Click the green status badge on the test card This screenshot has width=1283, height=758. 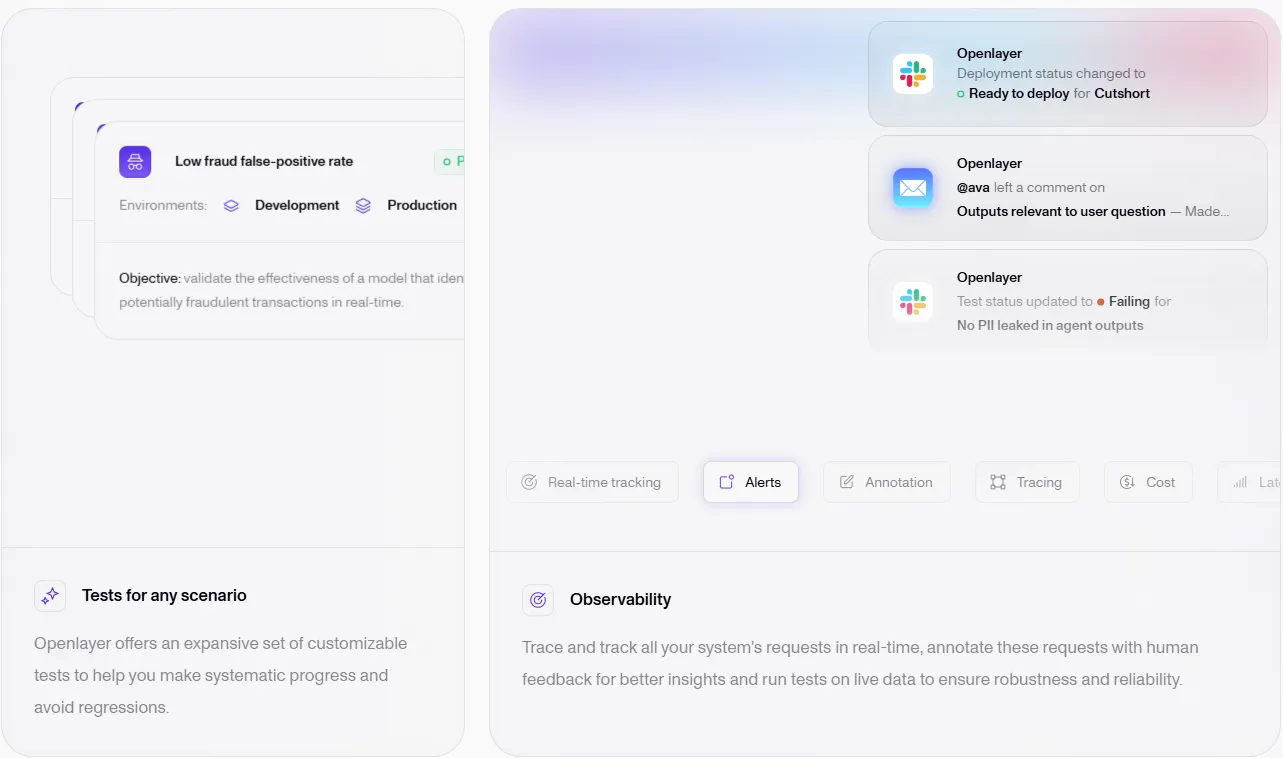(x=452, y=161)
